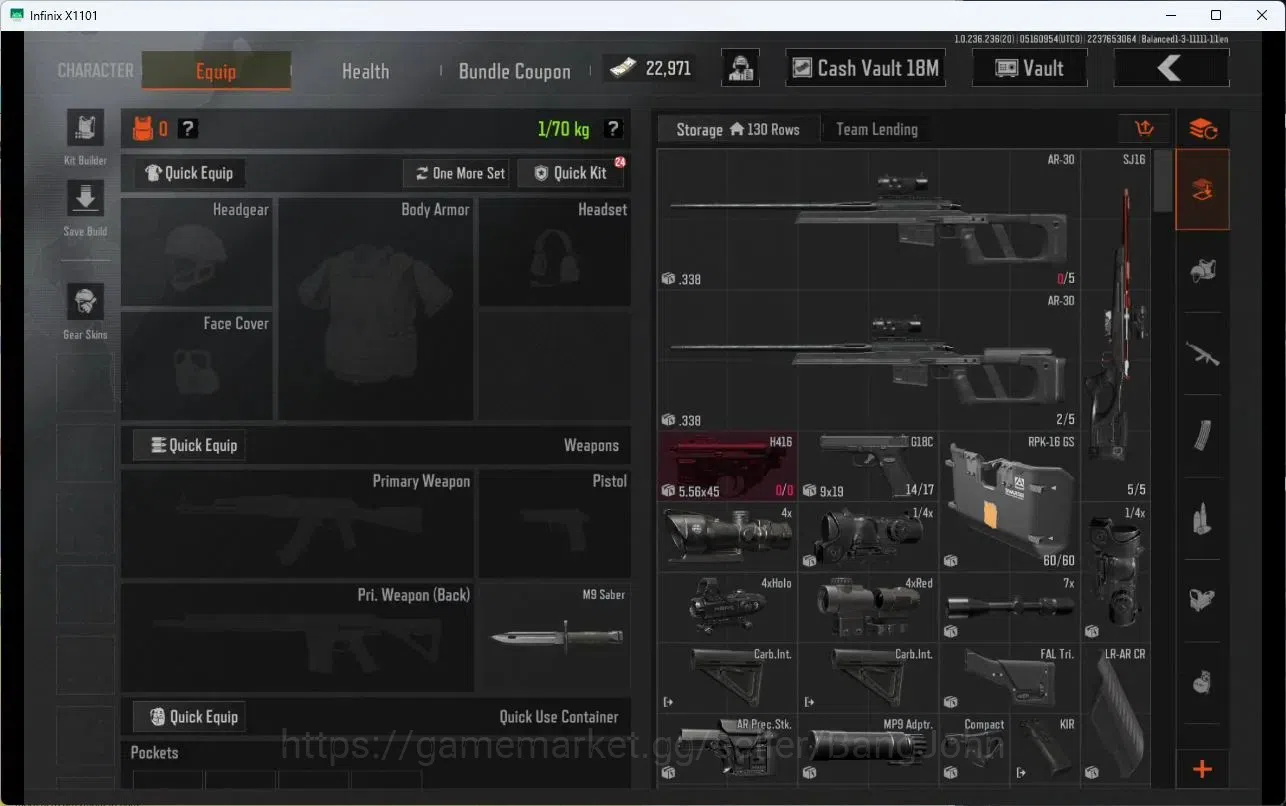Viewport: 1286px width, 806px height.
Task: Select the AR-30 rifle with 0/5 ammo
Action: [868, 220]
